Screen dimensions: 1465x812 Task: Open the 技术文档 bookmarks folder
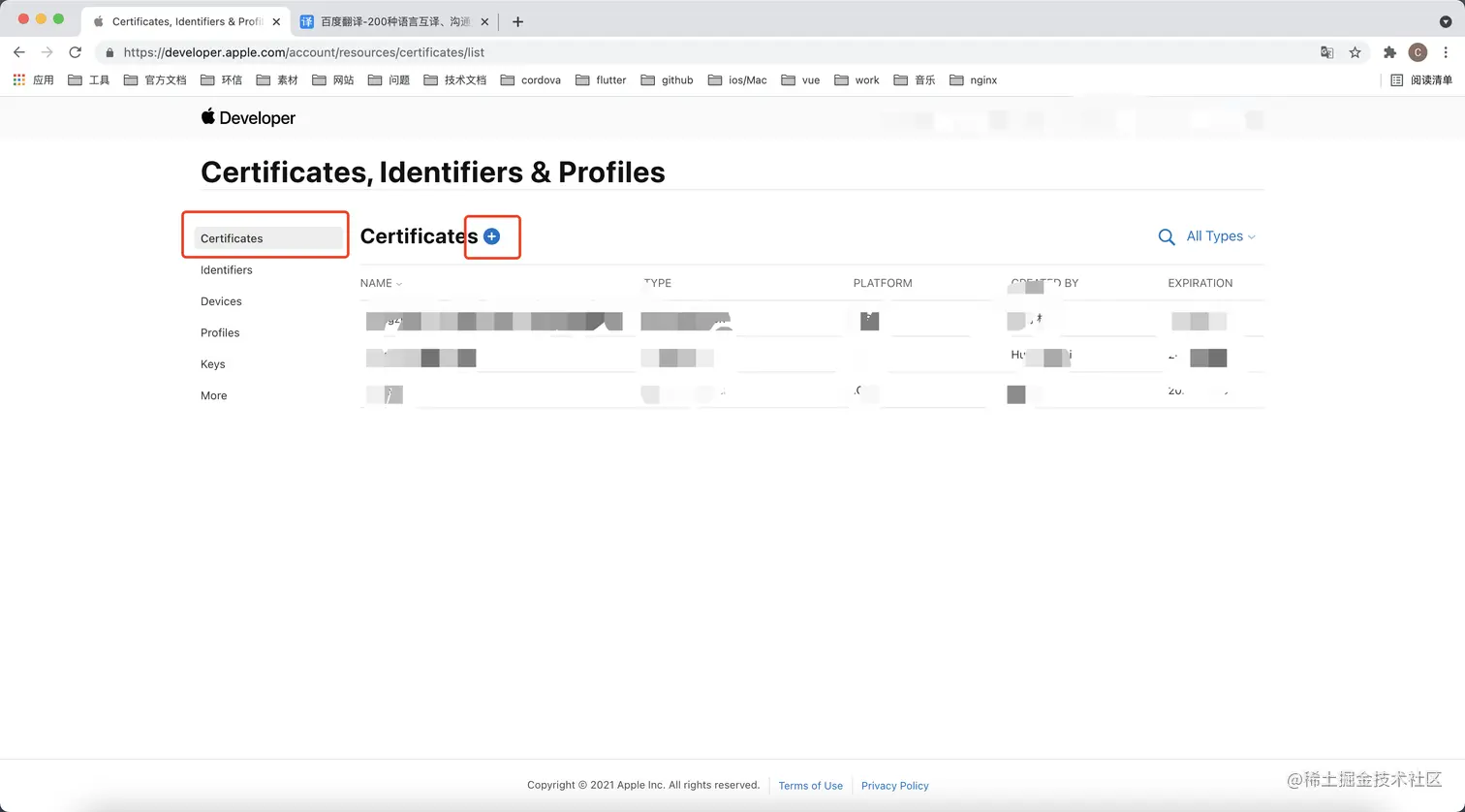point(455,80)
